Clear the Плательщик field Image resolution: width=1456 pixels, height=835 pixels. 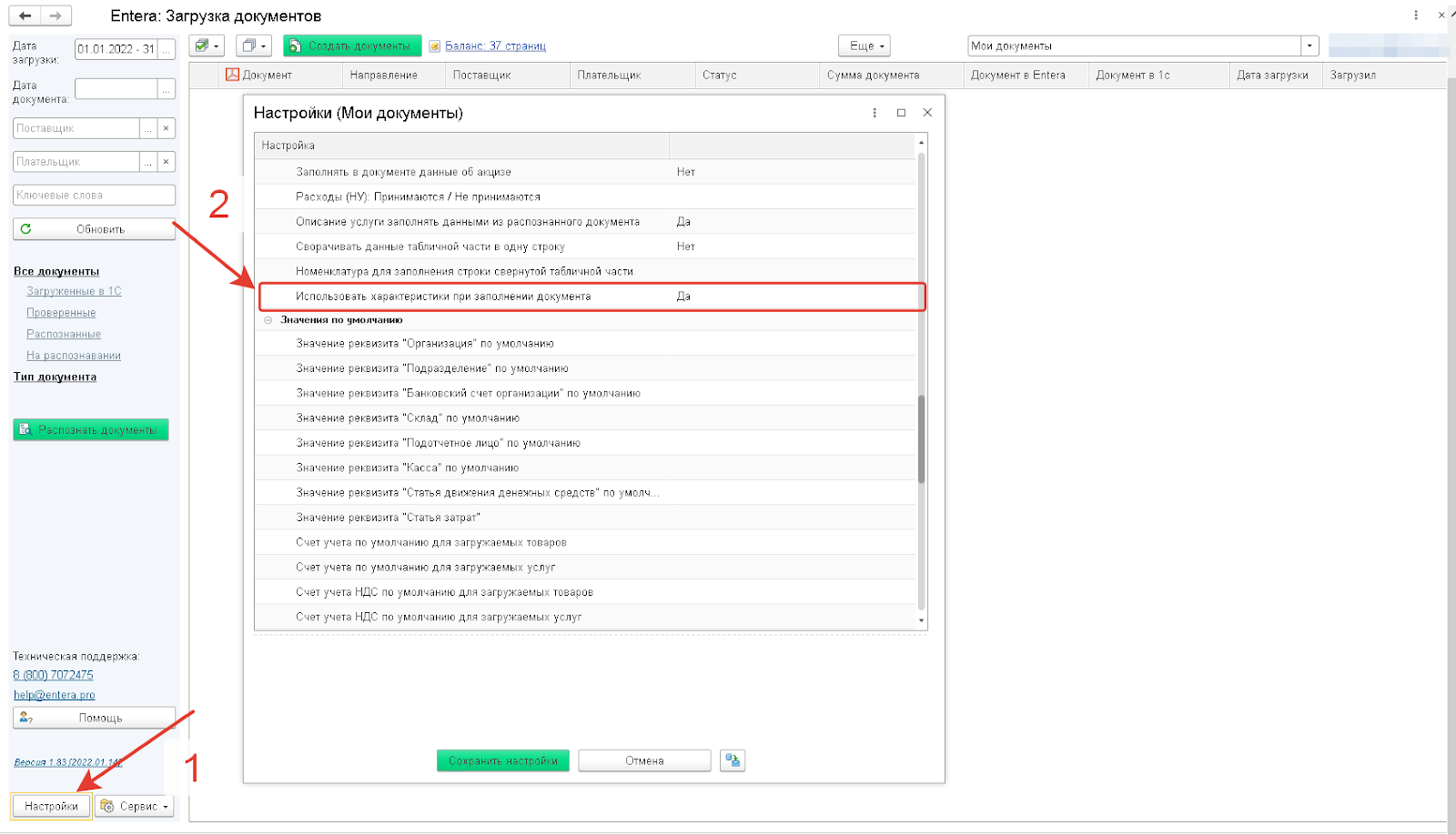[166, 162]
